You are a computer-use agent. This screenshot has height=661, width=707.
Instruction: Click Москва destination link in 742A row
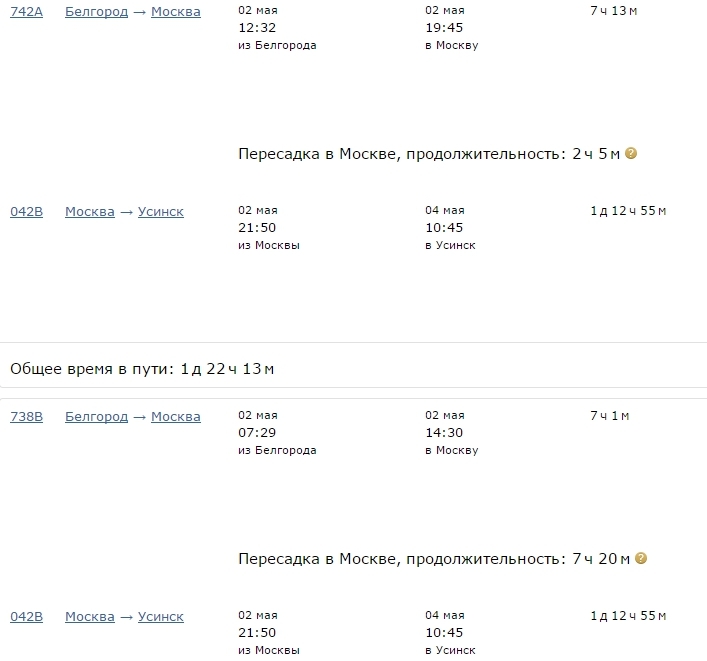coord(176,12)
